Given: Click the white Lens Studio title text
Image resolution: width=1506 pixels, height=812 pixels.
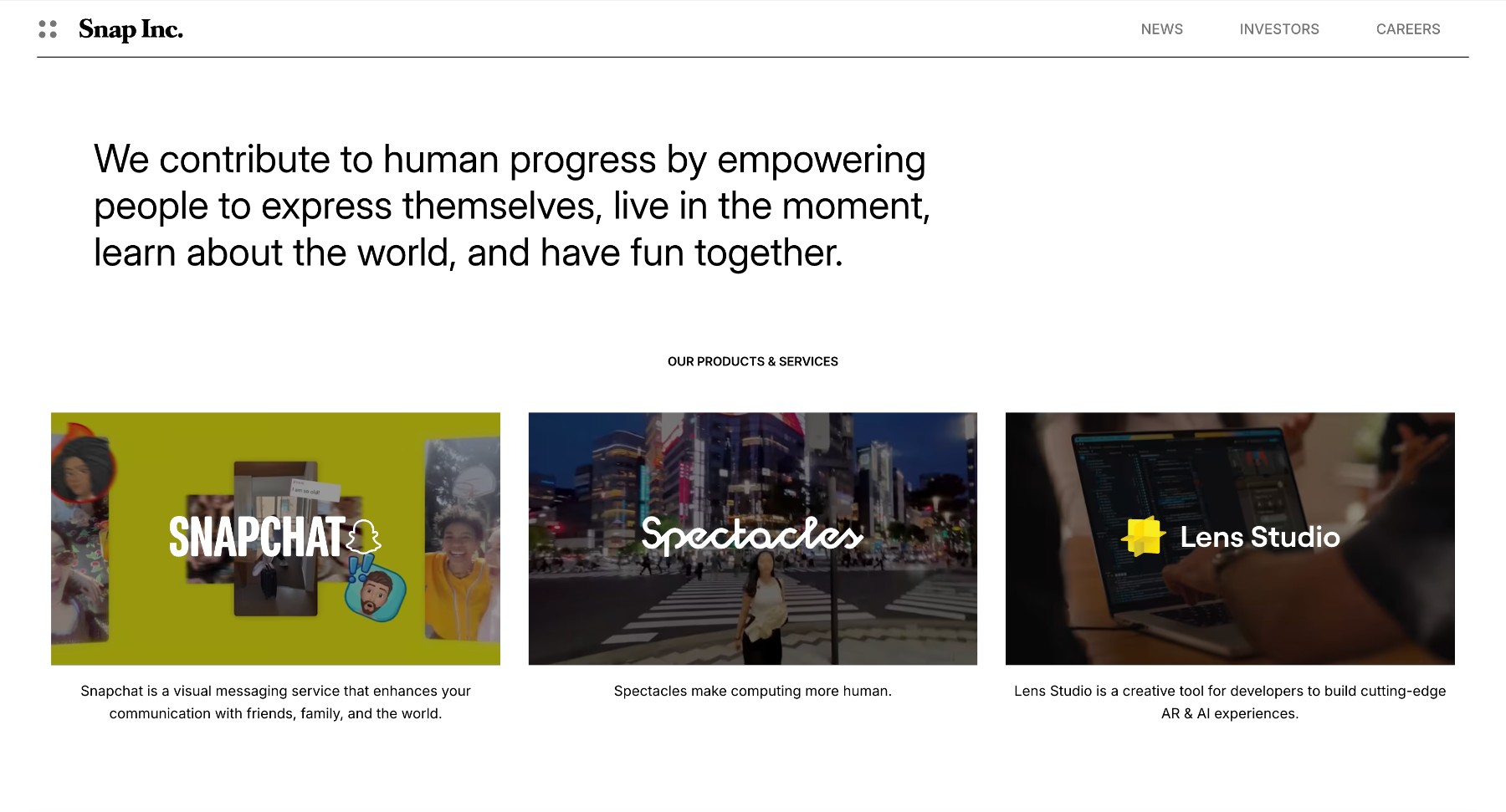Looking at the screenshot, I should click(x=1259, y=537).
